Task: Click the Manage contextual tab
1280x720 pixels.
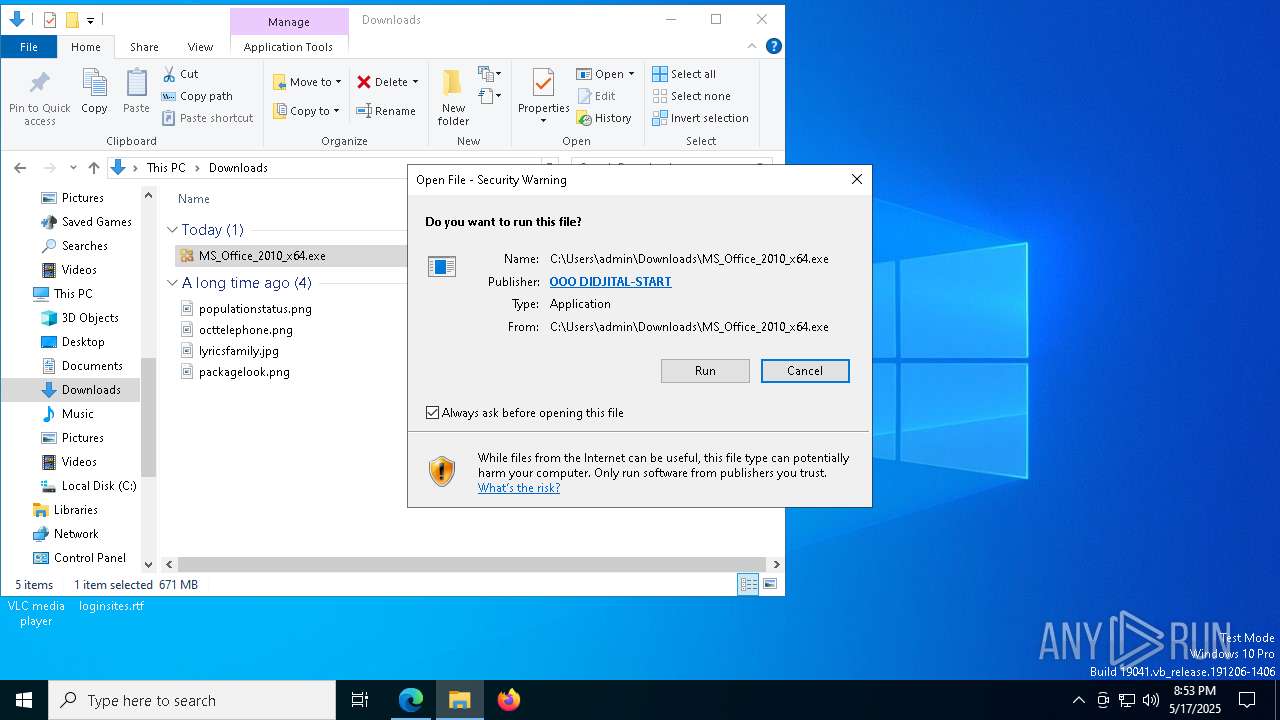Action: pos(289,21)
